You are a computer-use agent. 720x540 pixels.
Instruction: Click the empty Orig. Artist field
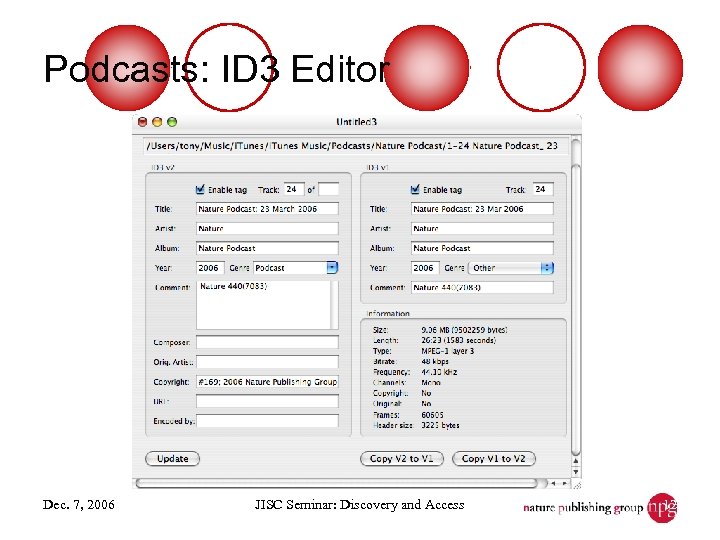point(267,362)
